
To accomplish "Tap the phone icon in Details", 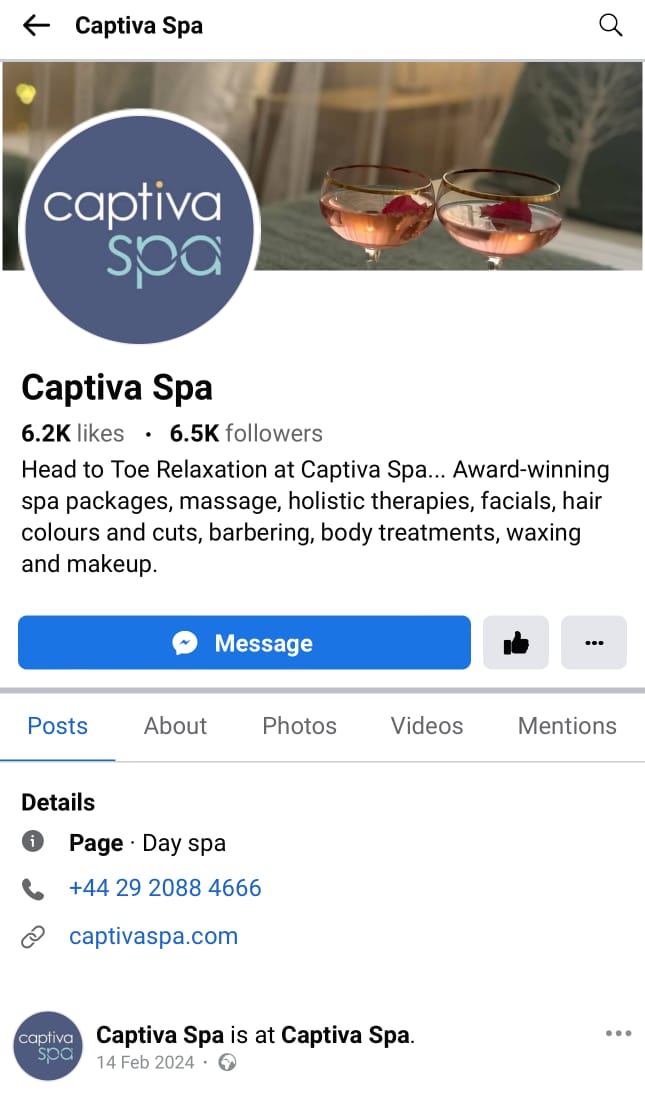I will point(33,889).
